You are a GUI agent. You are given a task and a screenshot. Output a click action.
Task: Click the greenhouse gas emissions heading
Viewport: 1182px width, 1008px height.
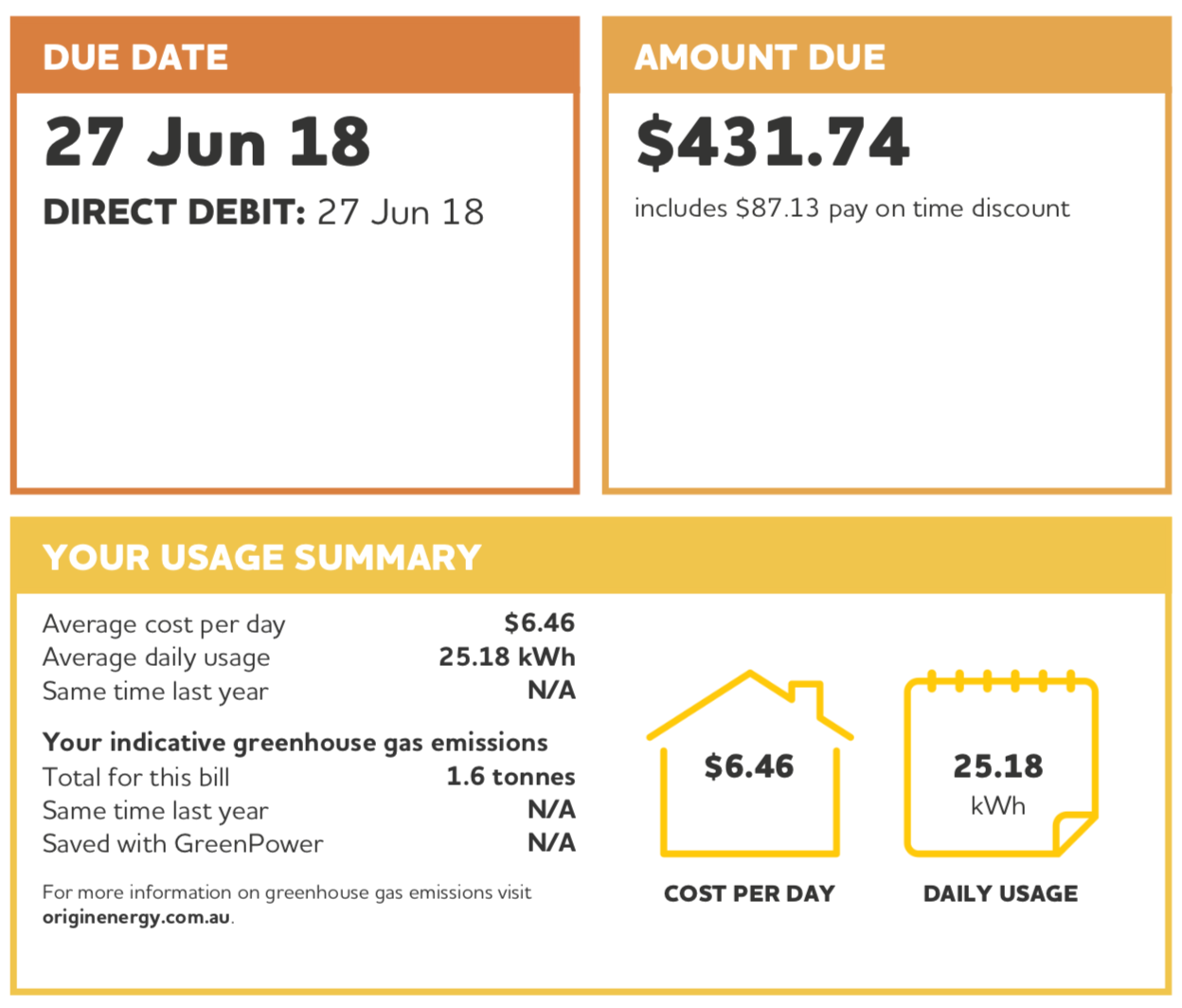point(295,742)
